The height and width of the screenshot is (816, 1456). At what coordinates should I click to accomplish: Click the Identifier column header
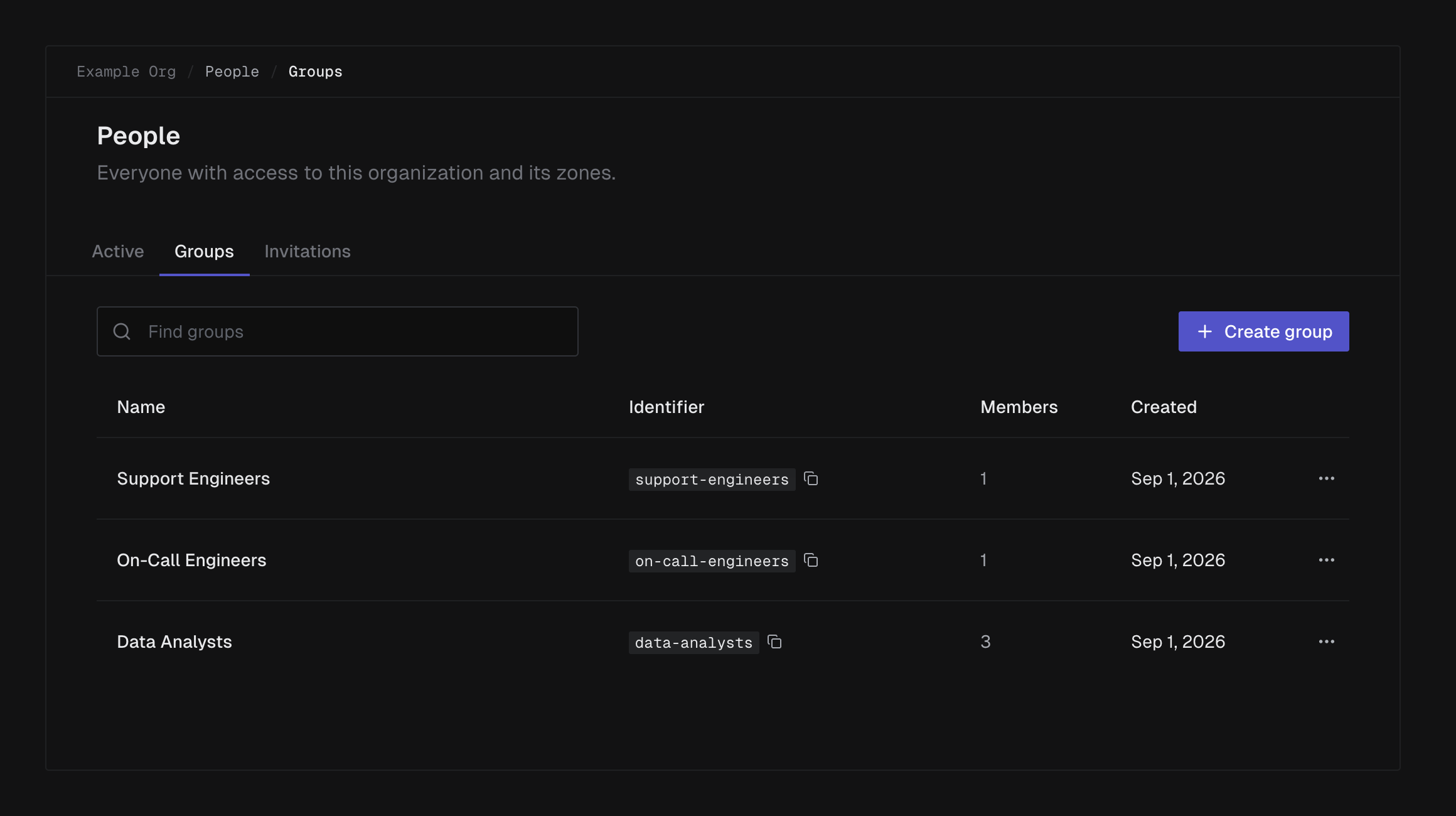point(666,407)
